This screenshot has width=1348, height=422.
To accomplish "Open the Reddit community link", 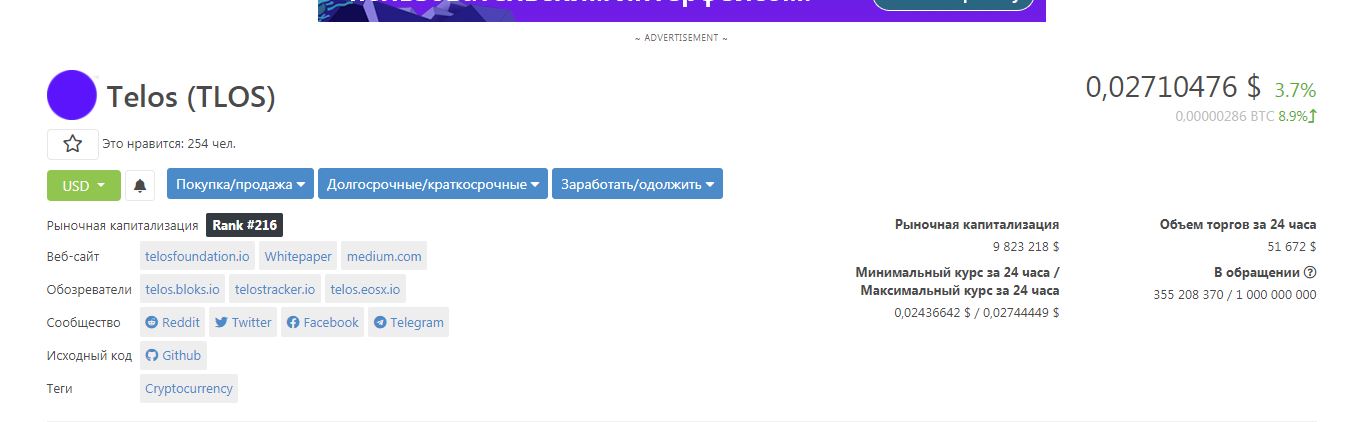I will point(173,322).
